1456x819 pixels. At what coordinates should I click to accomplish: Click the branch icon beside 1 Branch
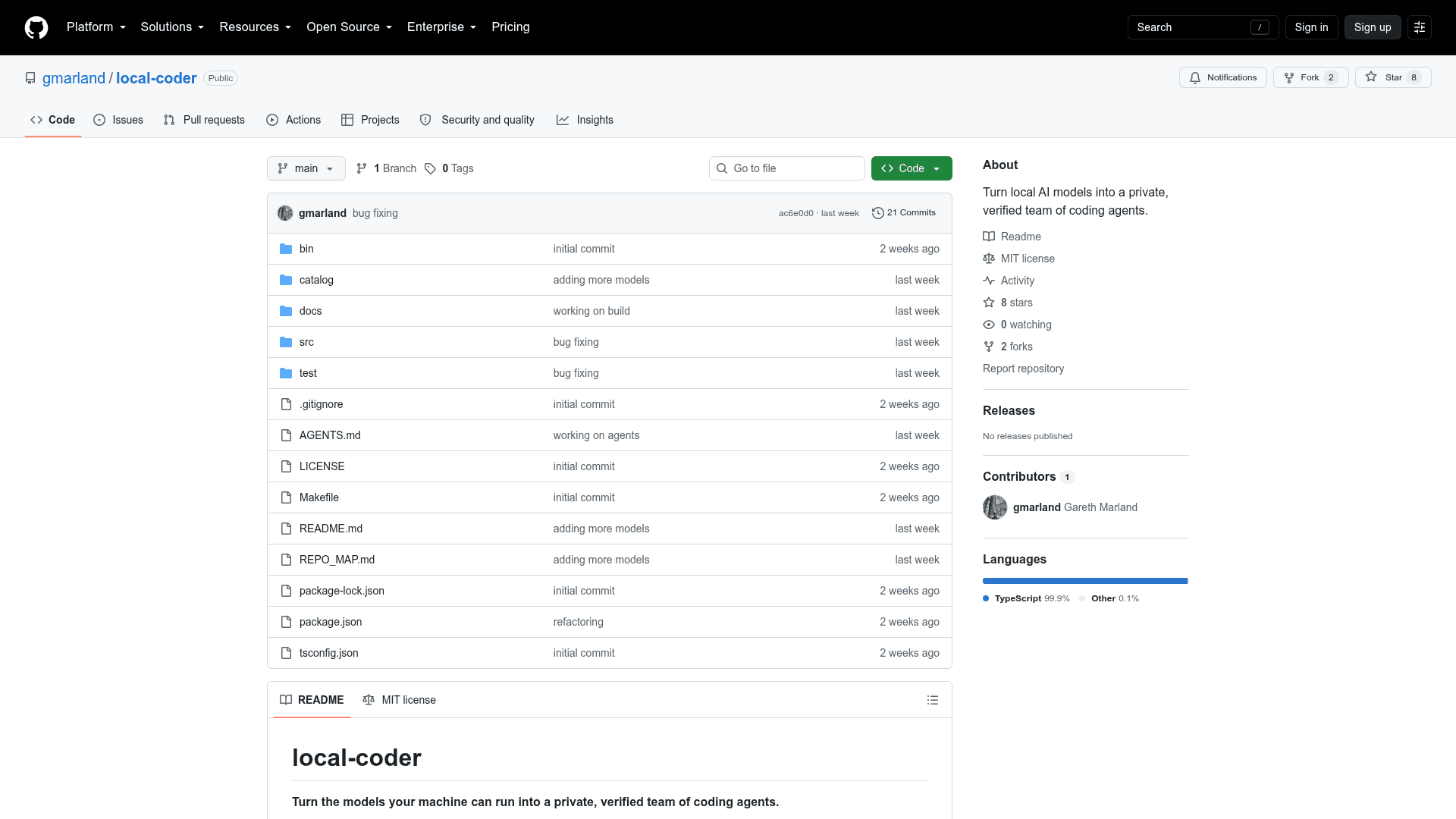pos(362,168)
